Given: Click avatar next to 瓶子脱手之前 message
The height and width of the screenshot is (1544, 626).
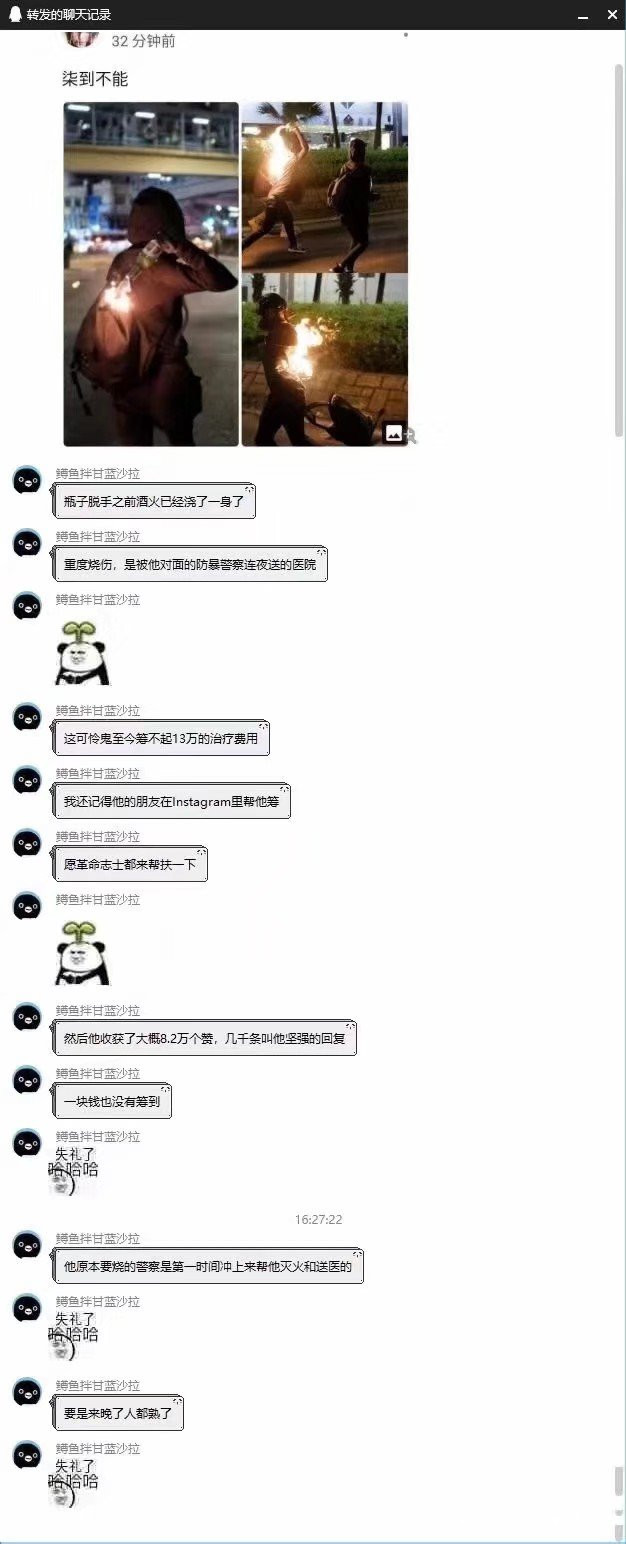Looking at the screenshot, I should point(27,481).
